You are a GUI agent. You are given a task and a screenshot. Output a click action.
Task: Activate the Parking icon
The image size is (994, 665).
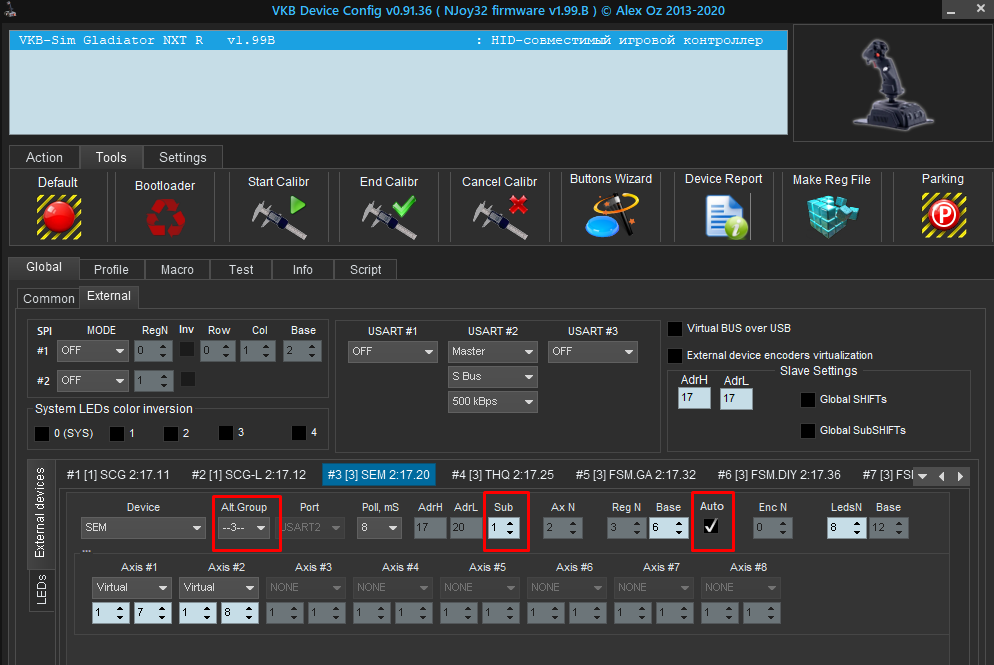(x=942, y=215)
